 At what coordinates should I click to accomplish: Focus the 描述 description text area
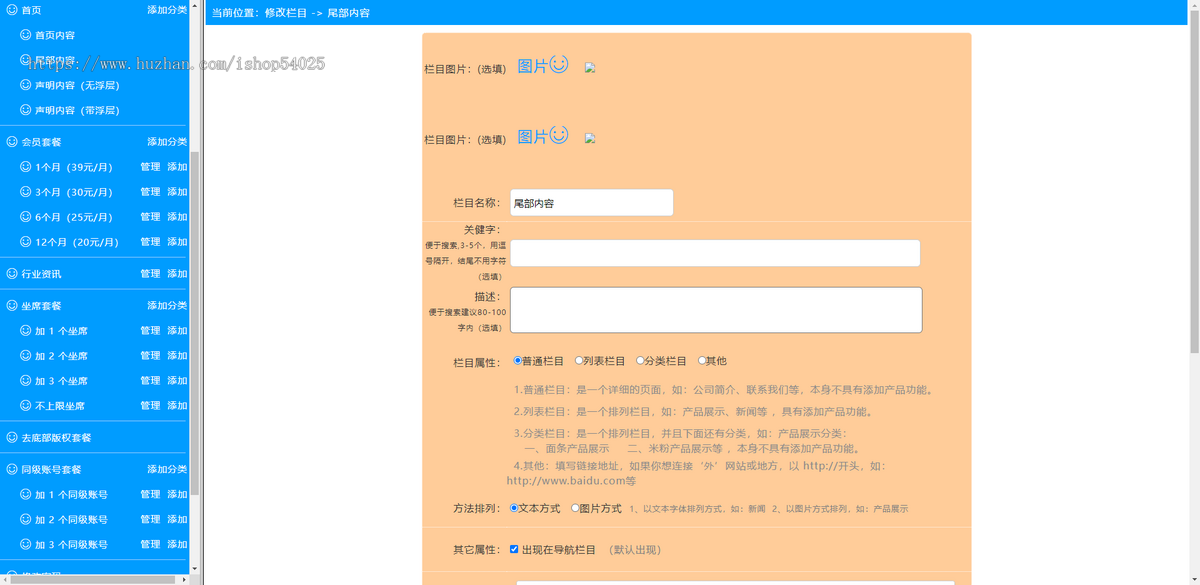click(716, 310)
